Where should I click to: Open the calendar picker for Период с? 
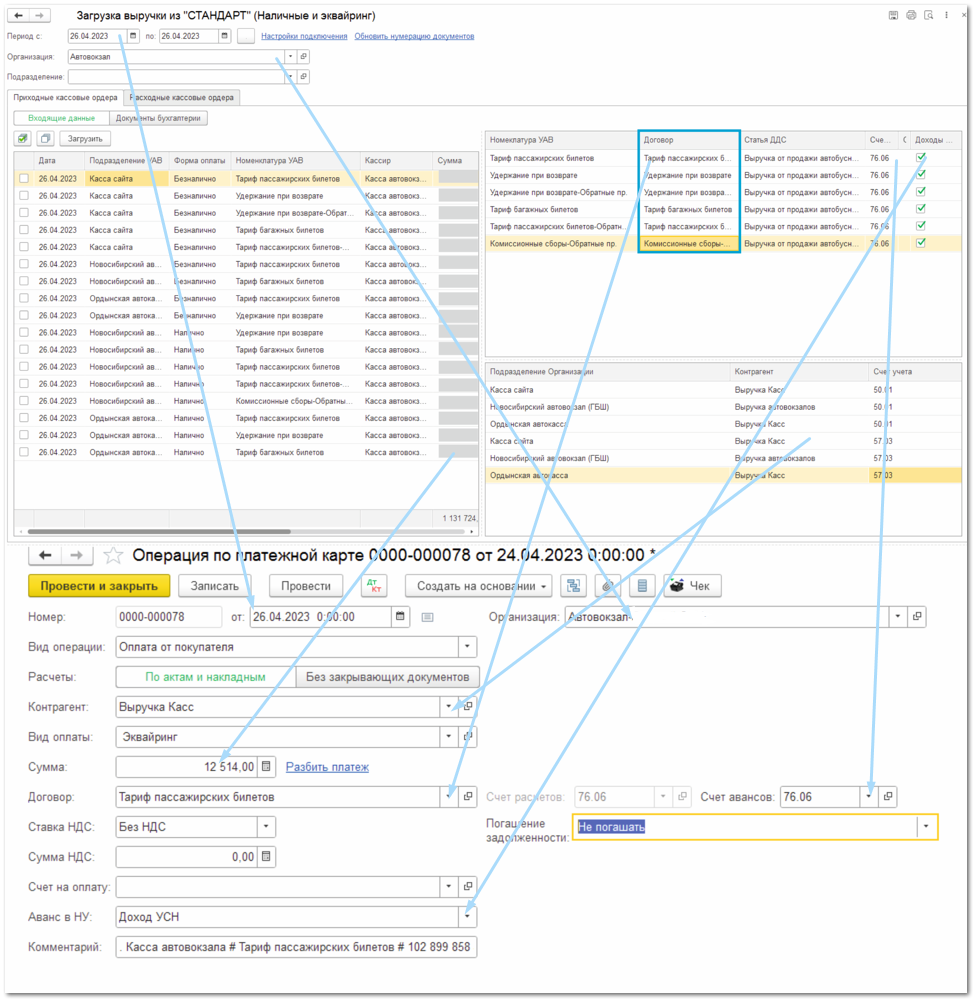point(133,36)
